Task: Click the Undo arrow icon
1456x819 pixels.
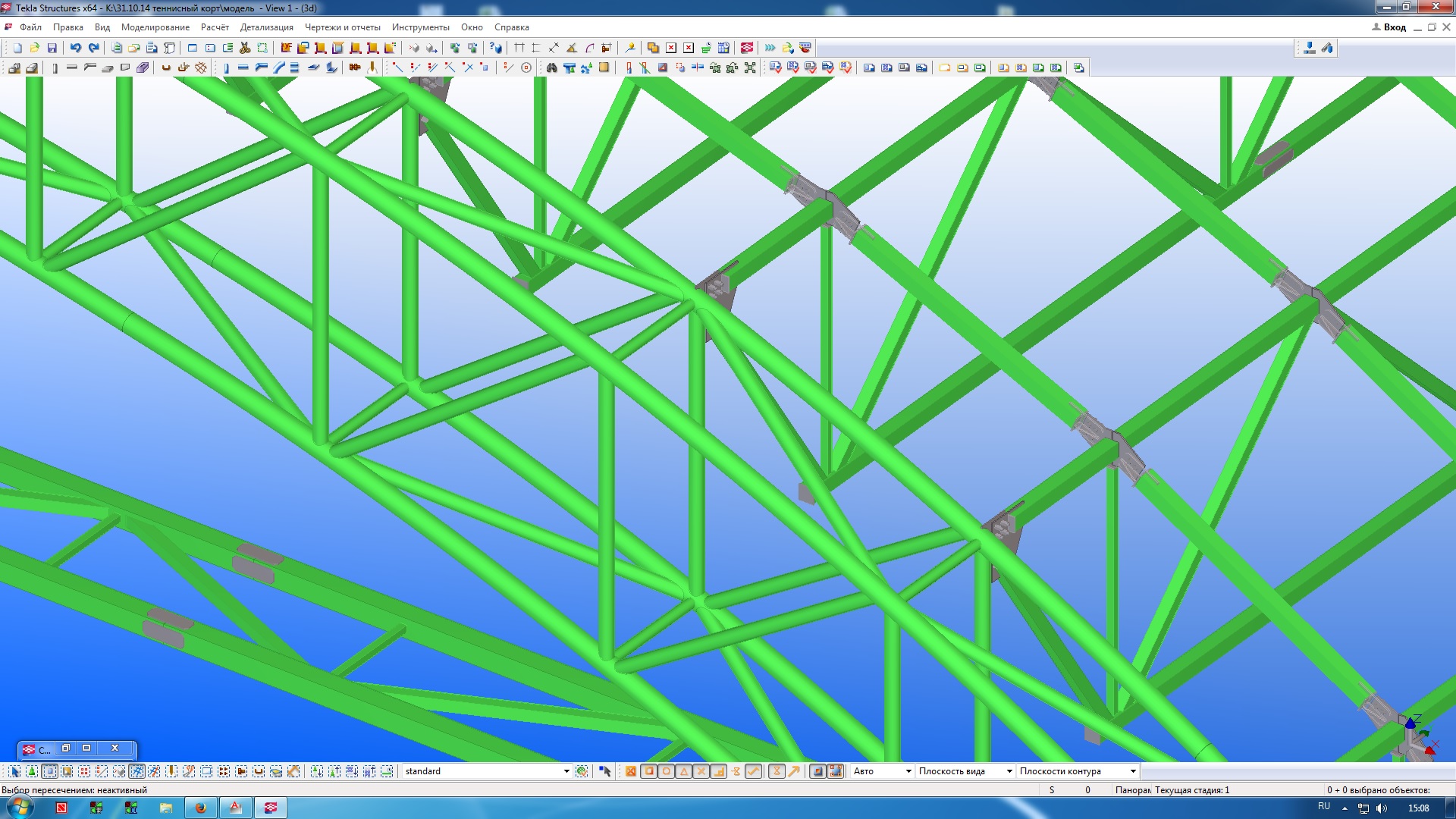Action: coord(76,48)
